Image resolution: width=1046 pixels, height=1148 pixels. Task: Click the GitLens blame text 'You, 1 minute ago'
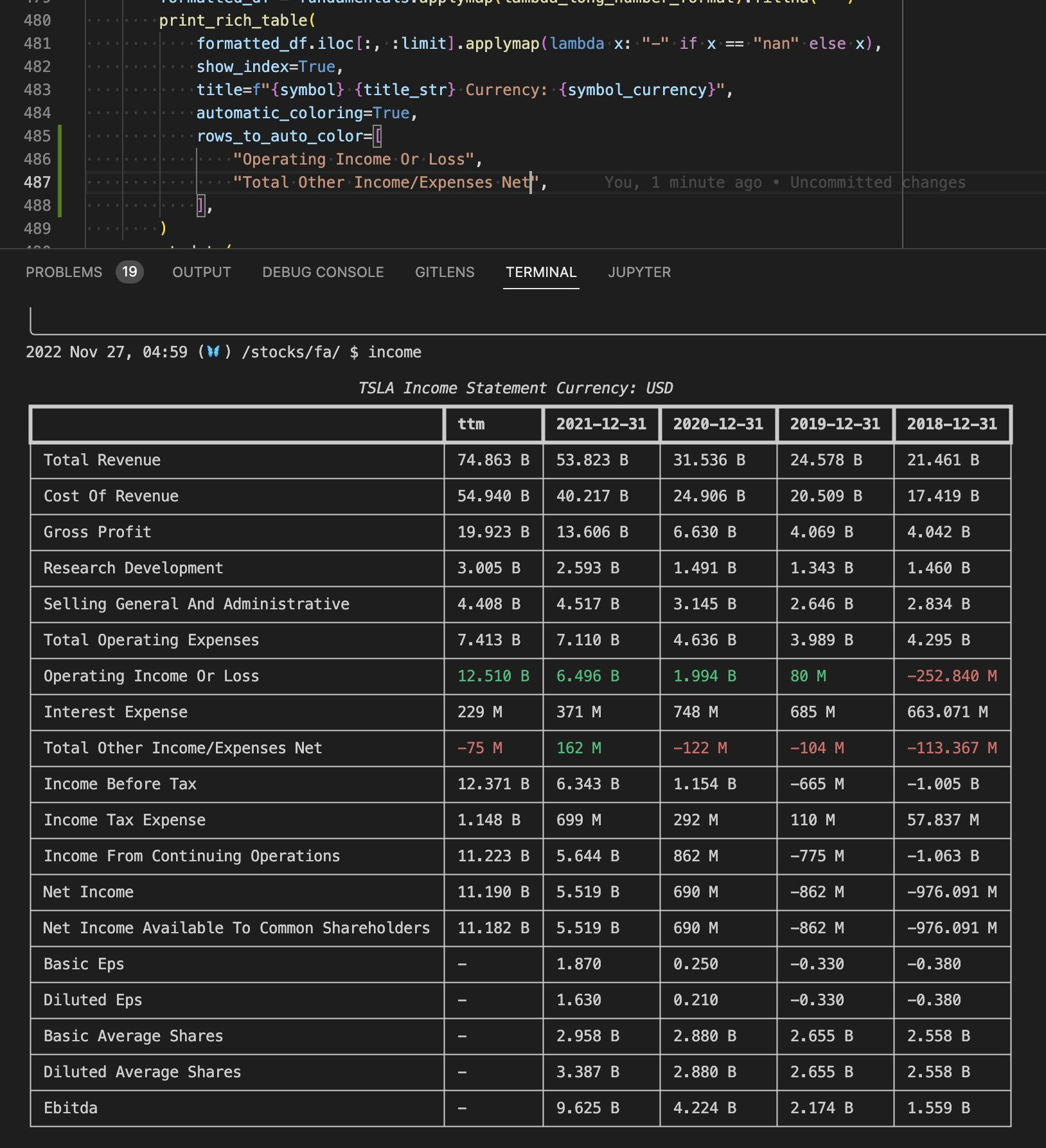[x=683, y=183]
